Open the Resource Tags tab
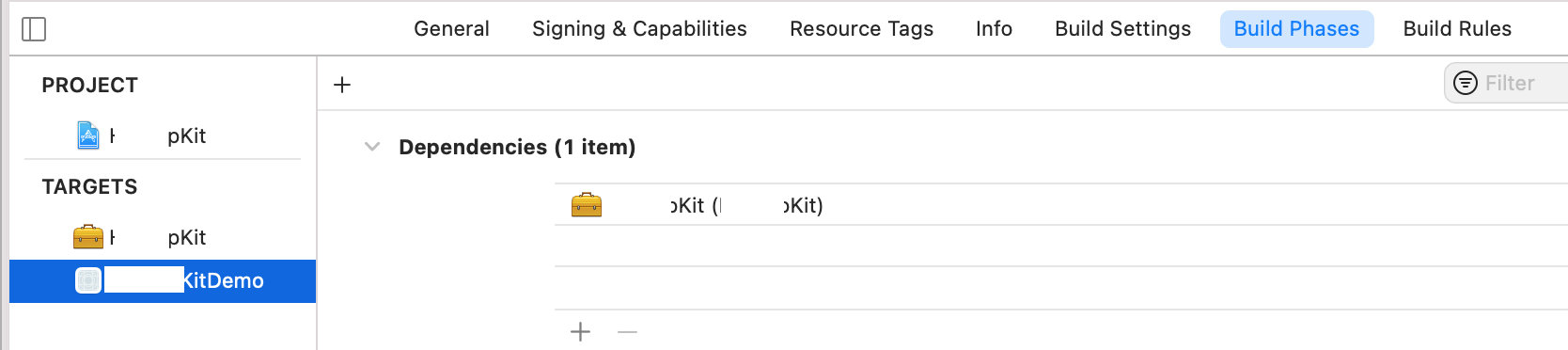1568x350 pixels. coord(861,29)
